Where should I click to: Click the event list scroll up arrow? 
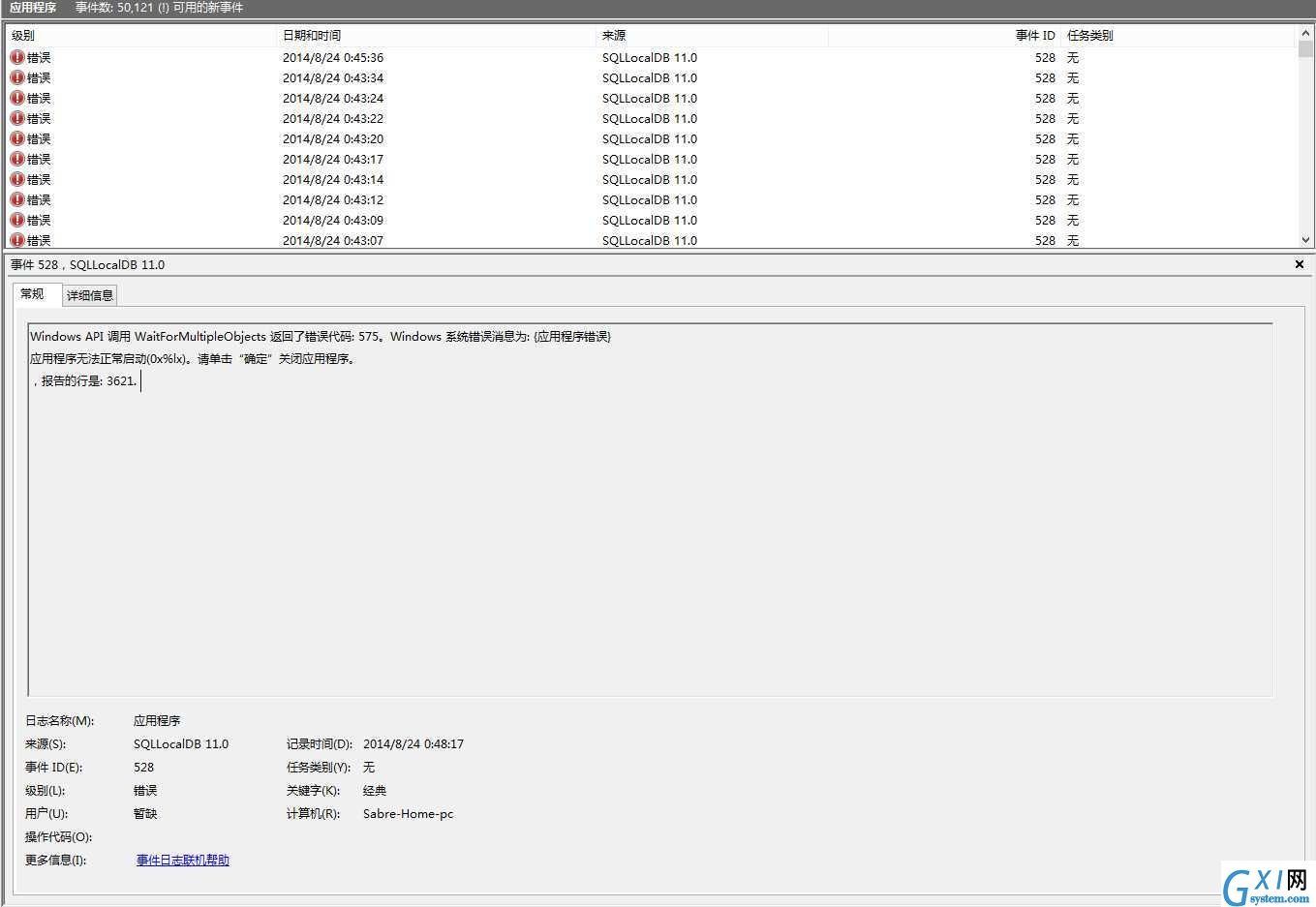pos(1305,33)
